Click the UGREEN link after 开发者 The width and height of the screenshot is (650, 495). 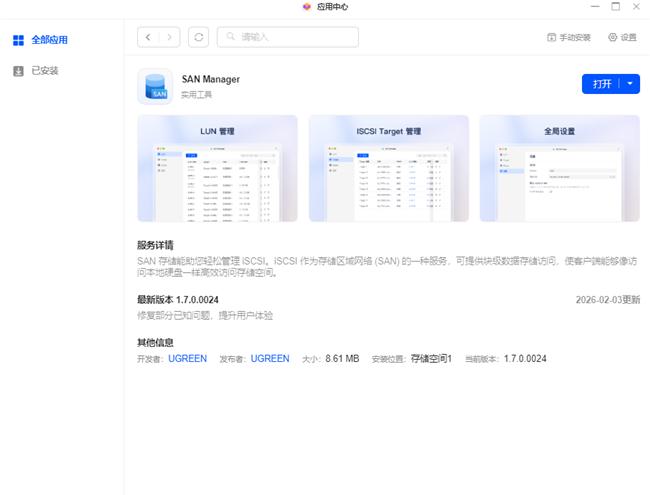click(x=187, y=358)
